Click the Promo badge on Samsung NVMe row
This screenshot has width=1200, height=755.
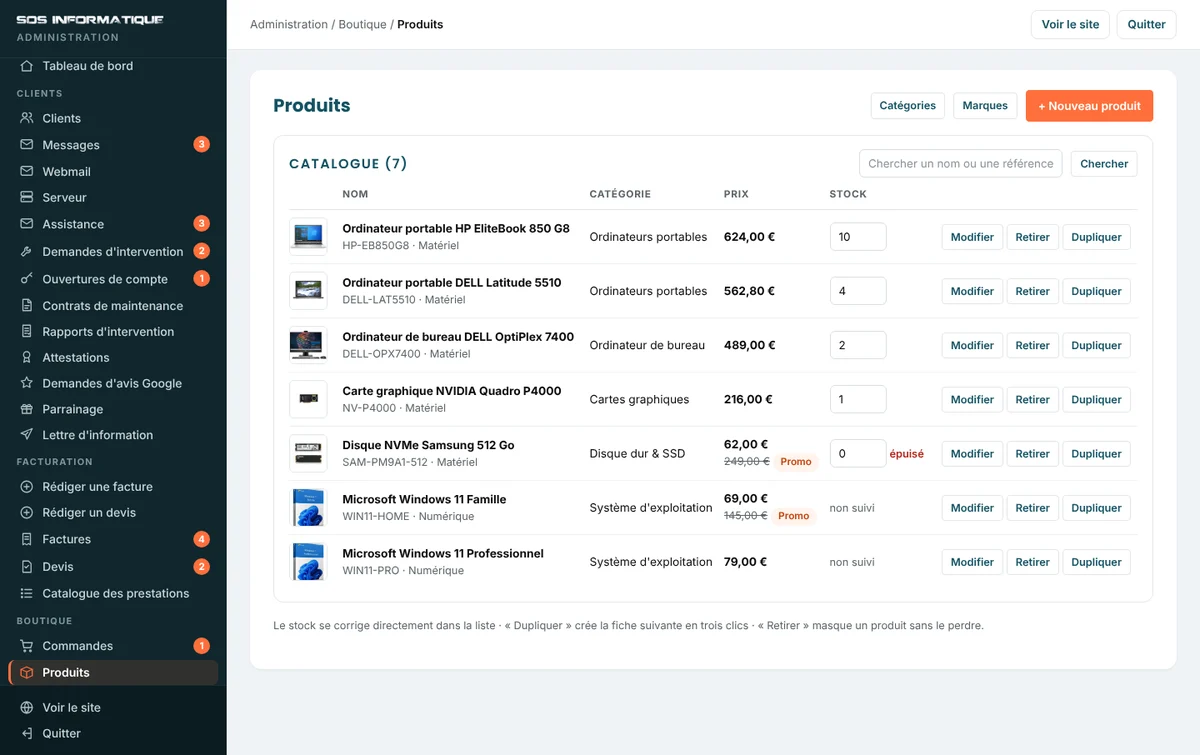pyautogui.click(x=796, y=462)
